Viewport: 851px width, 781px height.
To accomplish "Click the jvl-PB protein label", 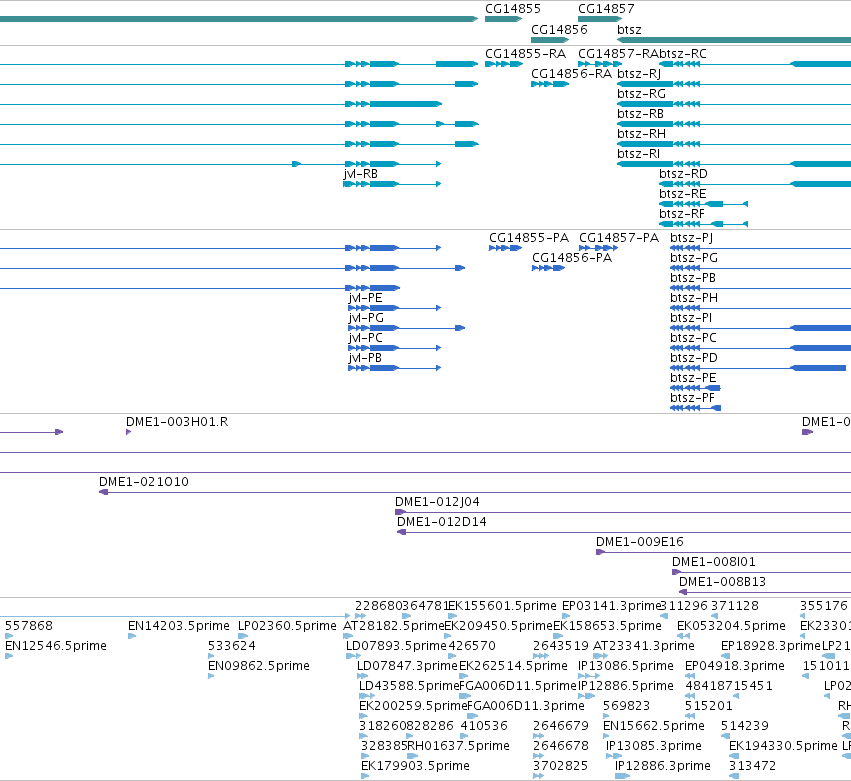I will (x=365, y=359).
